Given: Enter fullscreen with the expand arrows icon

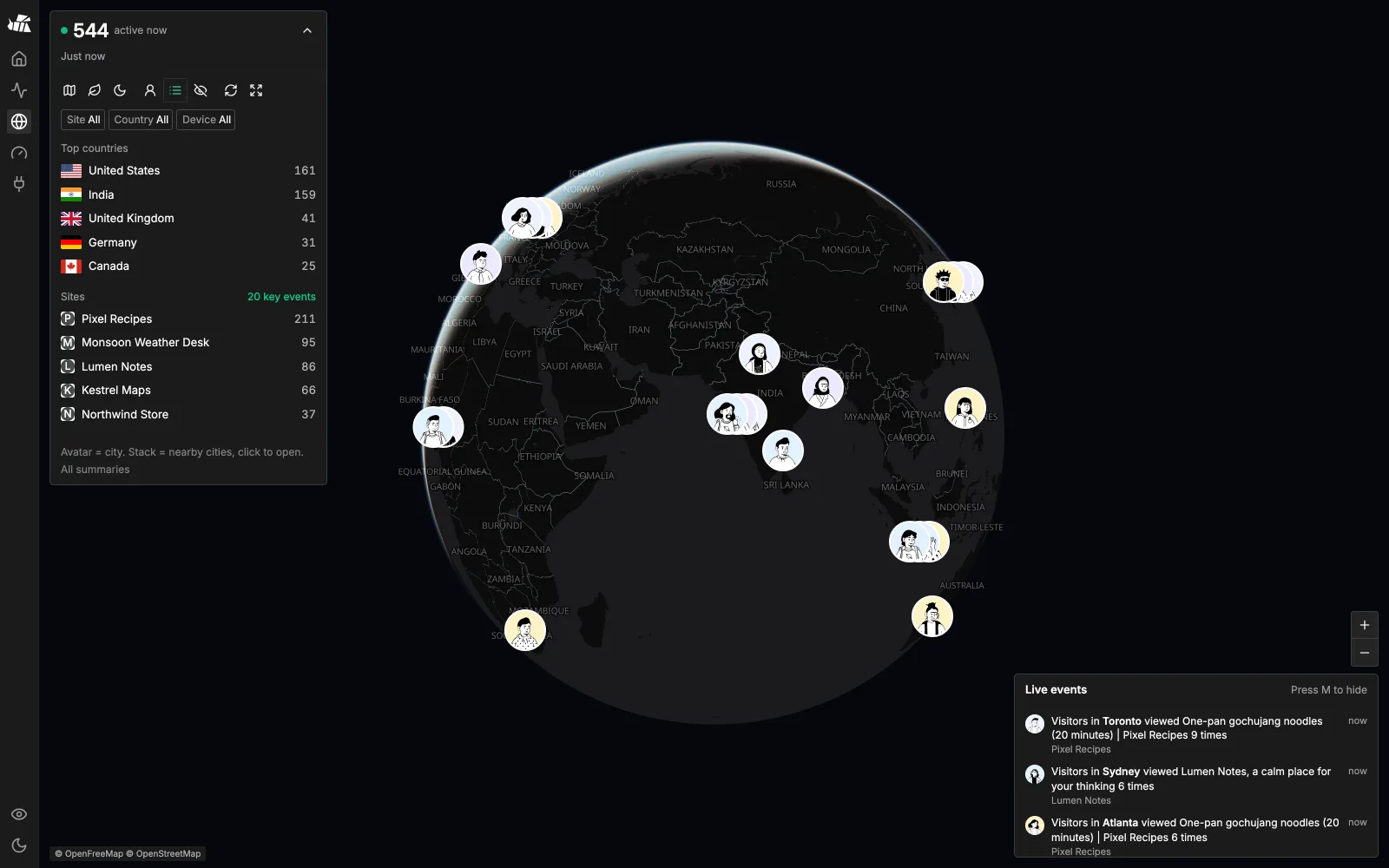Looking at the screenshot, I should point(256,90).
